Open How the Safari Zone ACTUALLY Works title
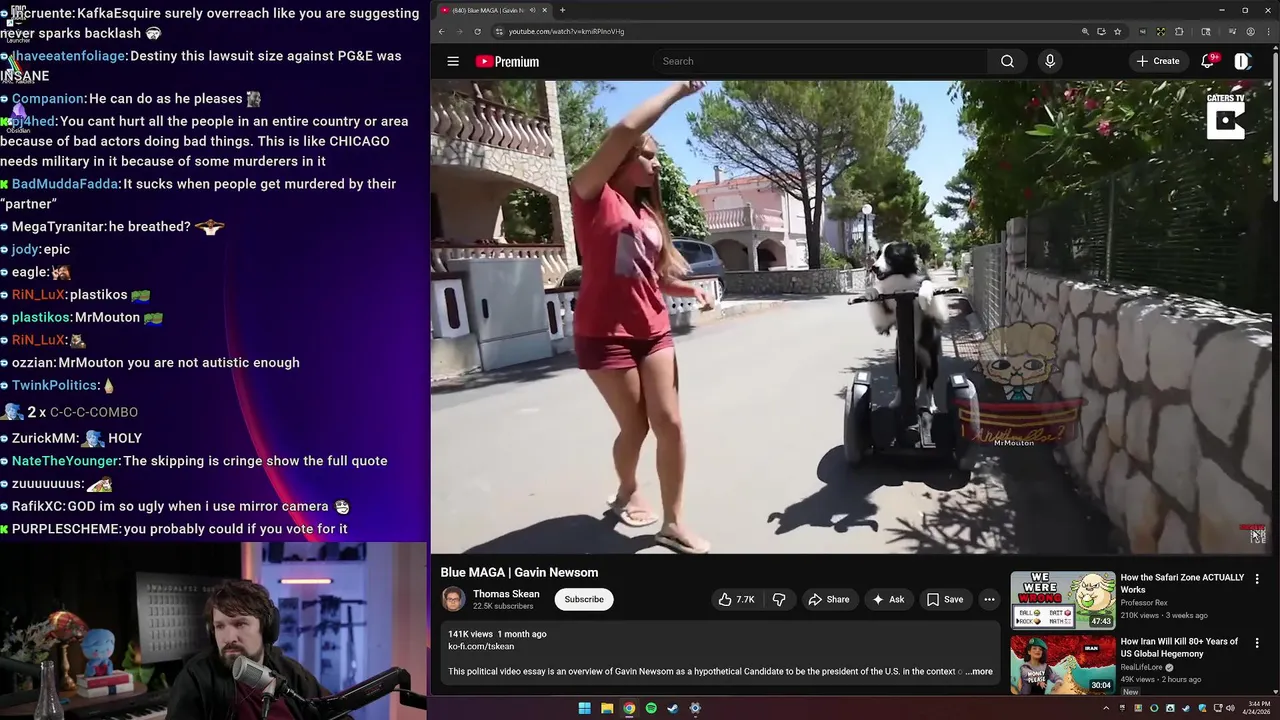This screenshot has width=1280, height=720. tap(1182, 583)
